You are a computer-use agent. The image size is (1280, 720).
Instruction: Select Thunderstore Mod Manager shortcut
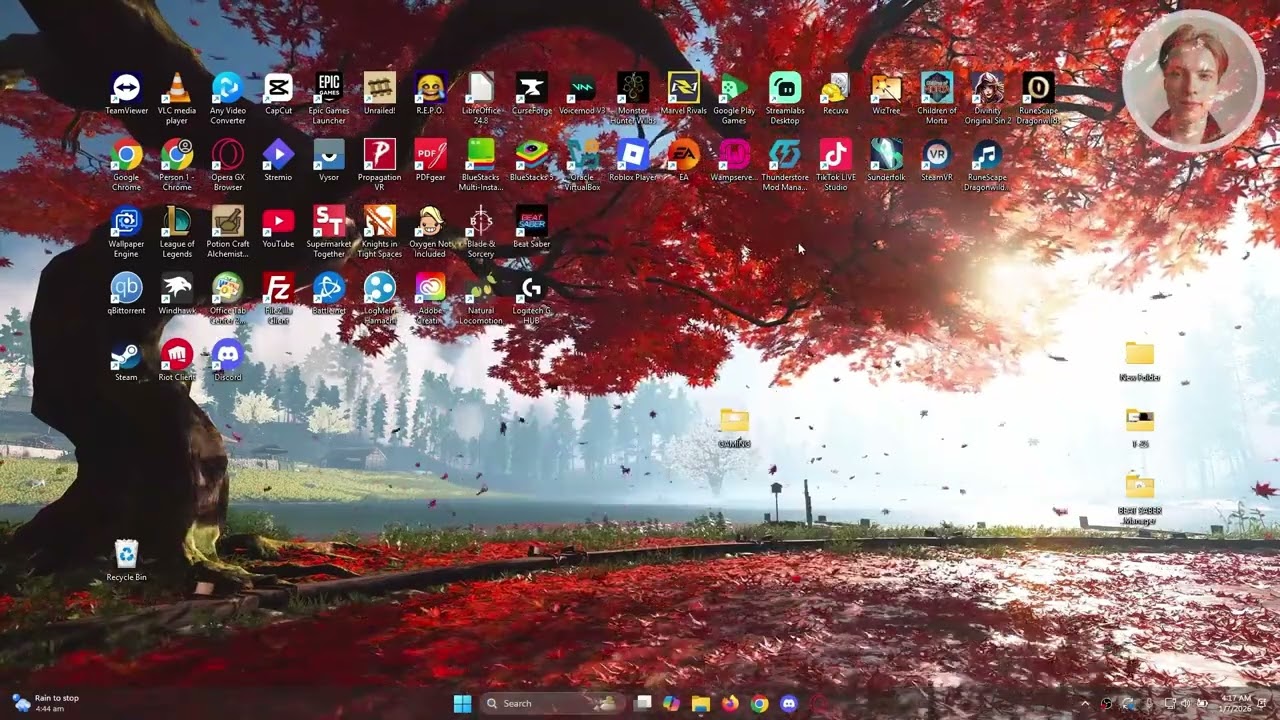point(785,155)
